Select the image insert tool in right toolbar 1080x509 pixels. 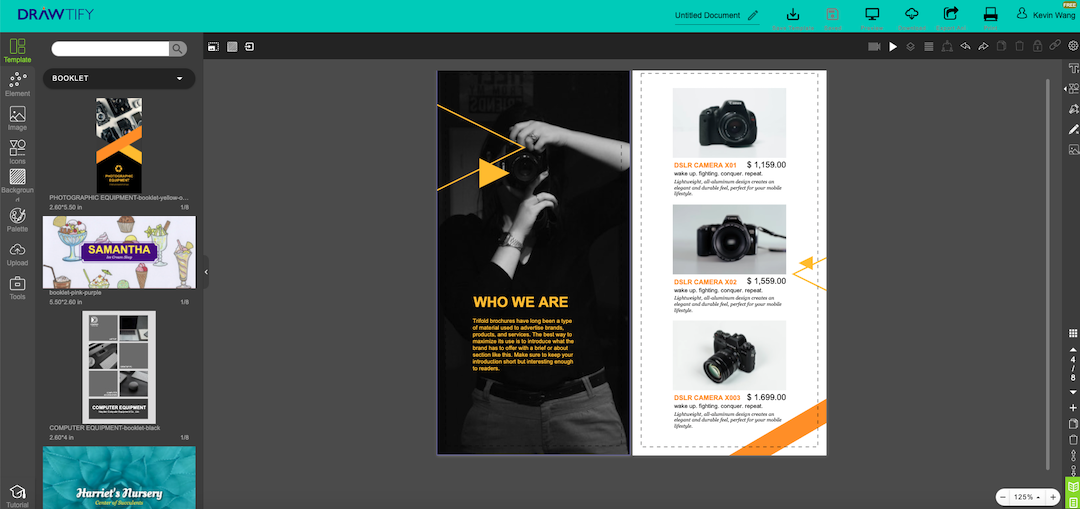(x=1073, y=149)
